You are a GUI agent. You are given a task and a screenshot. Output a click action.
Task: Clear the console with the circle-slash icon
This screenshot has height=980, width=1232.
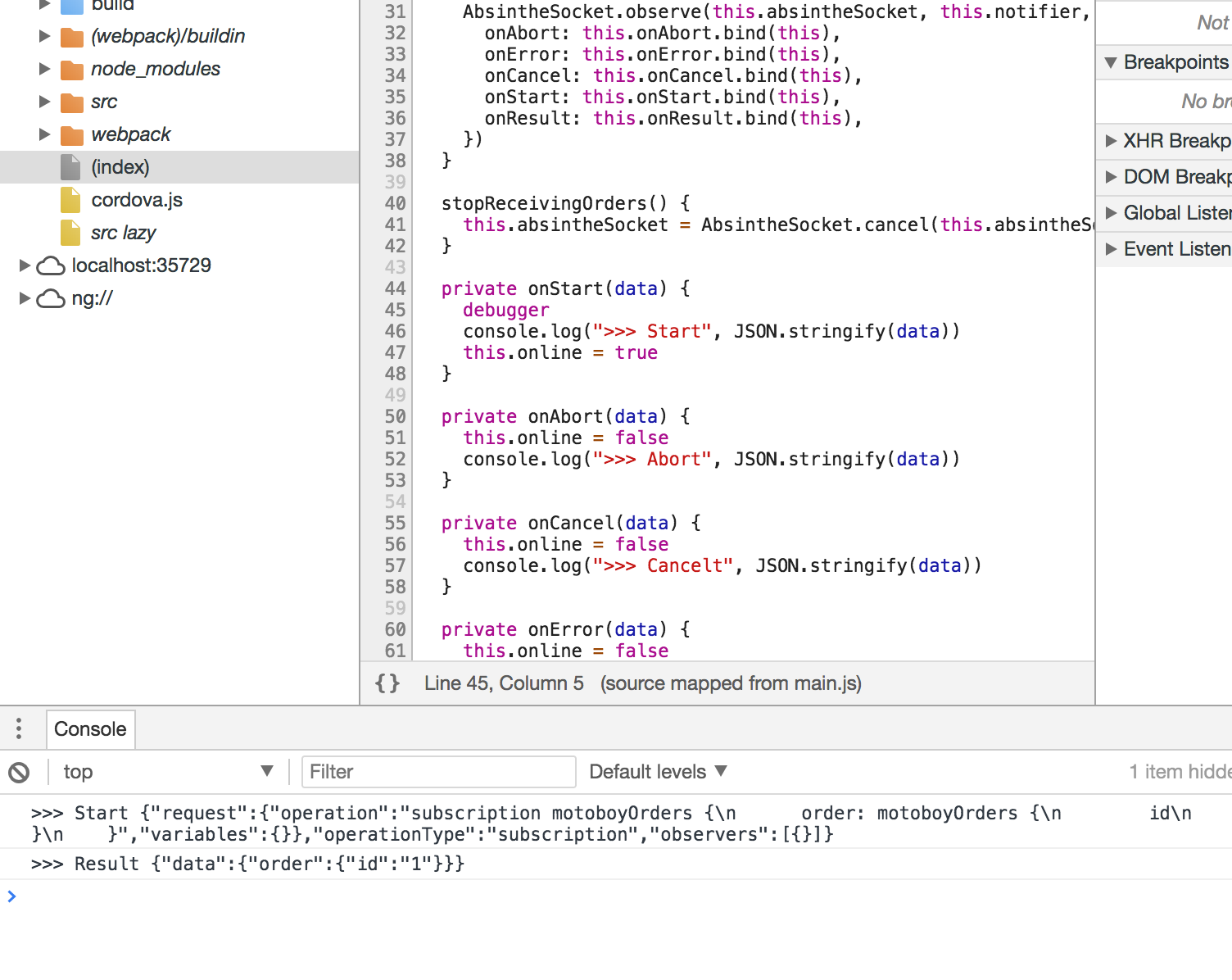coord(20,771)
